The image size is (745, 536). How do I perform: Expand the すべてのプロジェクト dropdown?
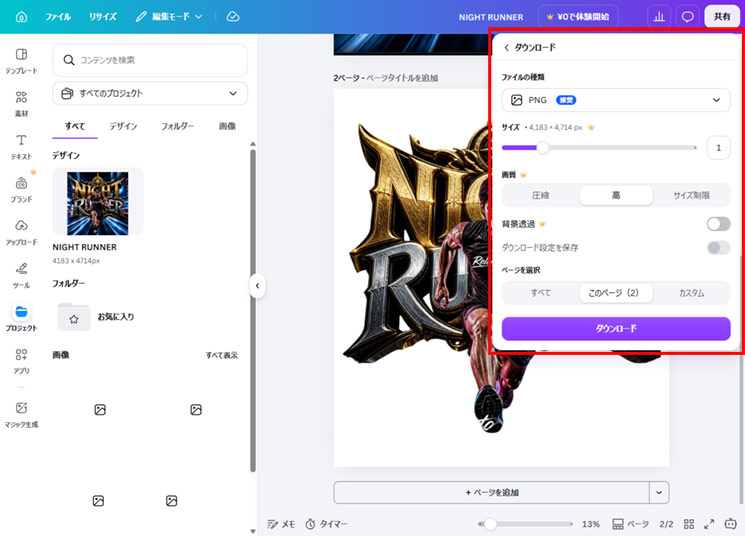pos(150,93)
